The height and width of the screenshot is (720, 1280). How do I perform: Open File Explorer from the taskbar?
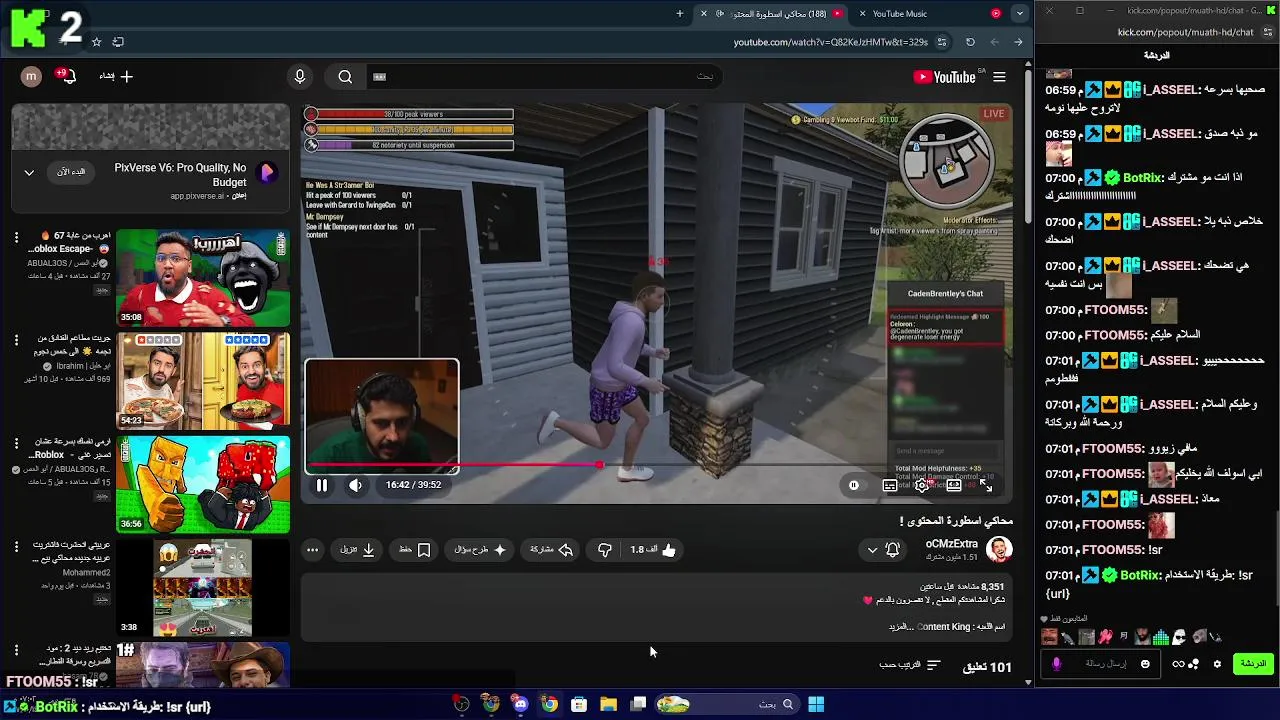coord(608,704)
